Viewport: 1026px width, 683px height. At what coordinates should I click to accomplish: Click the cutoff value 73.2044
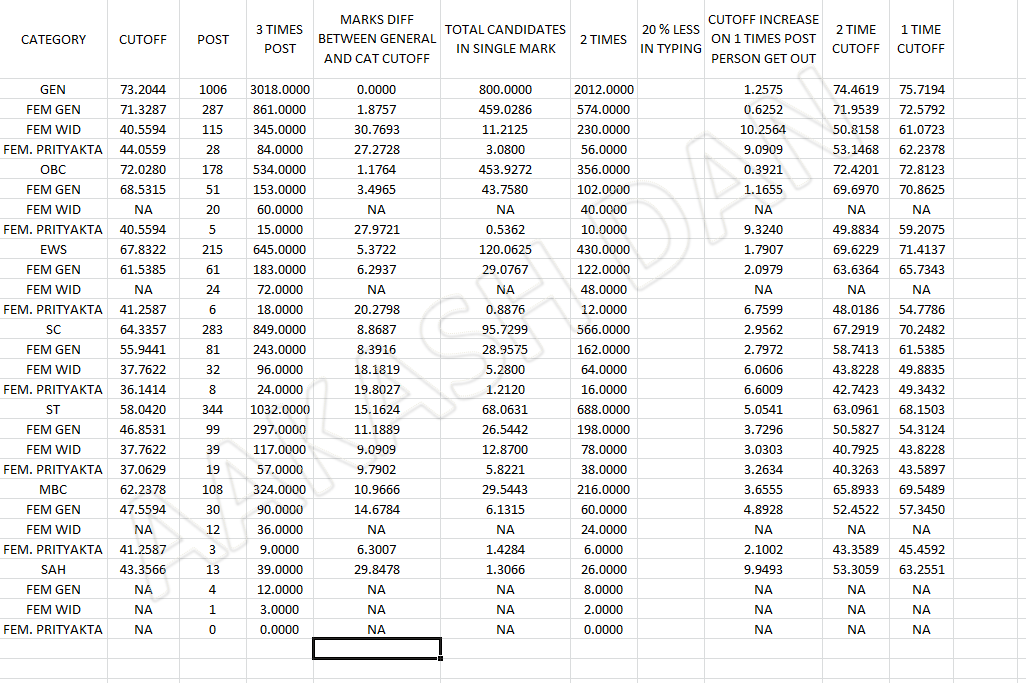pyautogui.click(x=143, y=89)
